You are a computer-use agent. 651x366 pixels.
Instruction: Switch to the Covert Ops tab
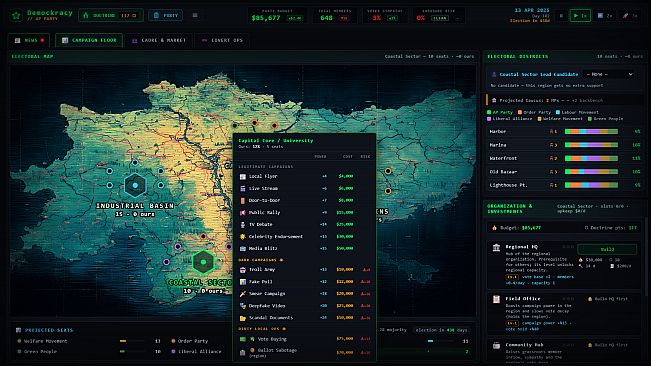click(222, 40)
